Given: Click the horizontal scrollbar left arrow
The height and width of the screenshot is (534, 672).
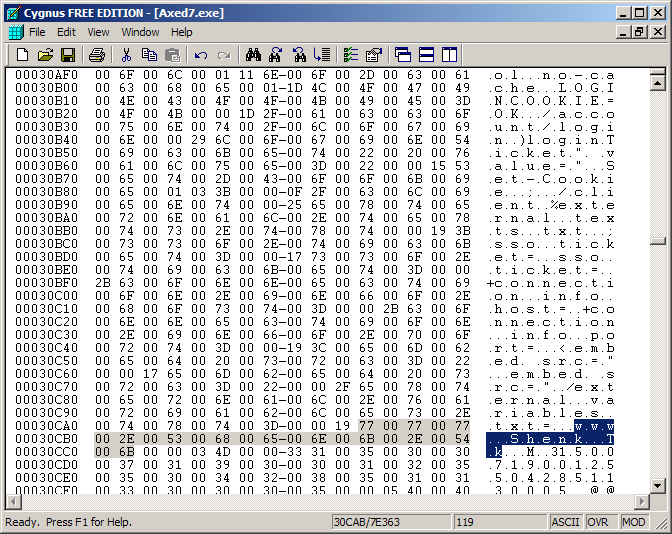Looking at the screenshot, I should [13, 501].
